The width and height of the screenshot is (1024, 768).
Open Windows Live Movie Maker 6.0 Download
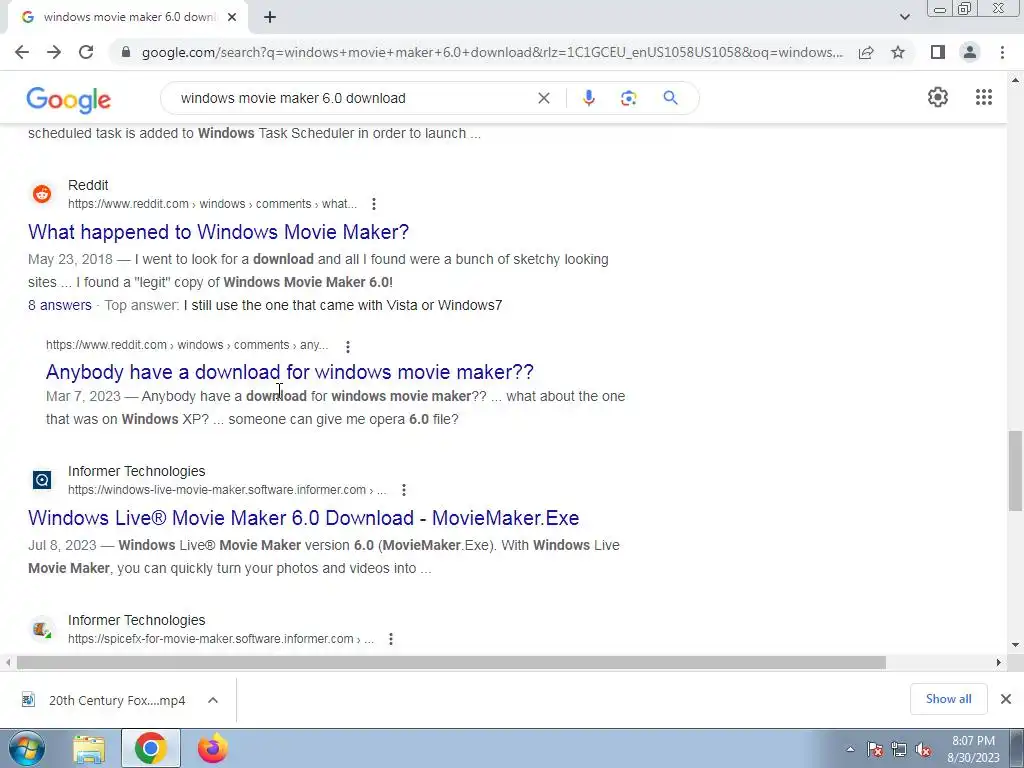(x=304, y=518)
